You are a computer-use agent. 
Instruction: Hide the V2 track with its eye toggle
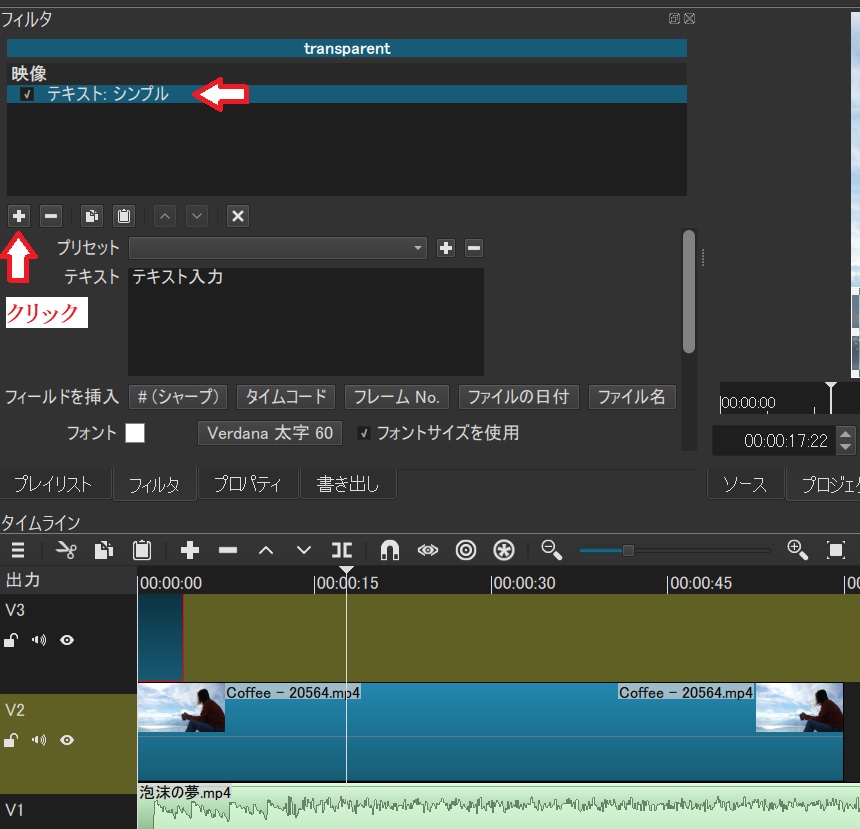tap(67, 740)
